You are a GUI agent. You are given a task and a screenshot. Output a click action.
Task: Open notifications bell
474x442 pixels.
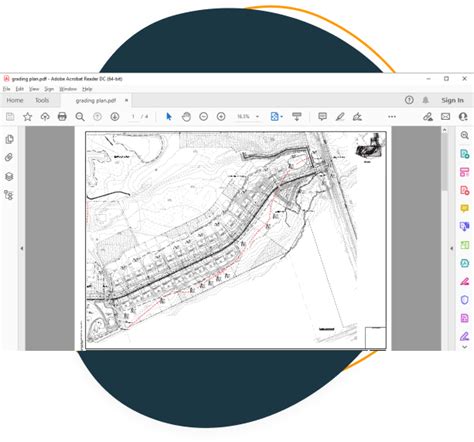pos(426,100)
